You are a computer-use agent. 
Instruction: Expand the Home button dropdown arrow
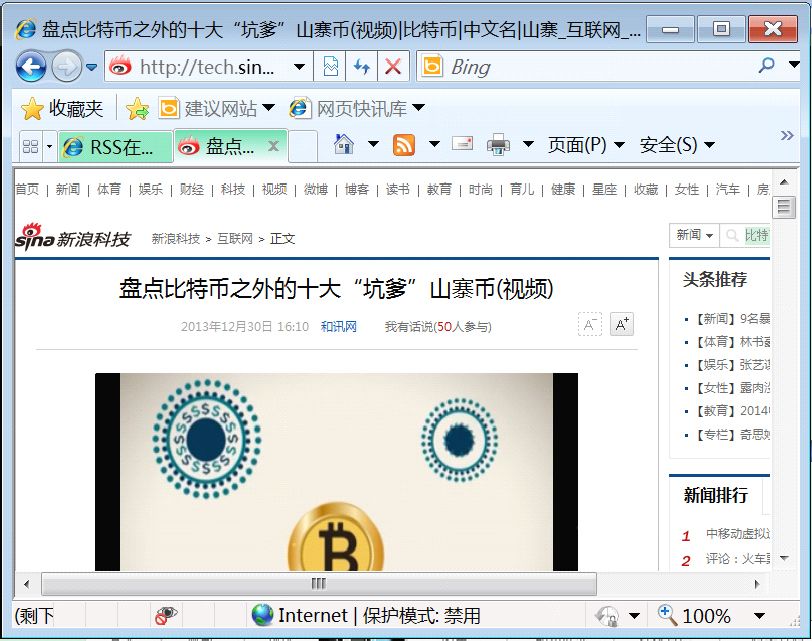(373, 144)
